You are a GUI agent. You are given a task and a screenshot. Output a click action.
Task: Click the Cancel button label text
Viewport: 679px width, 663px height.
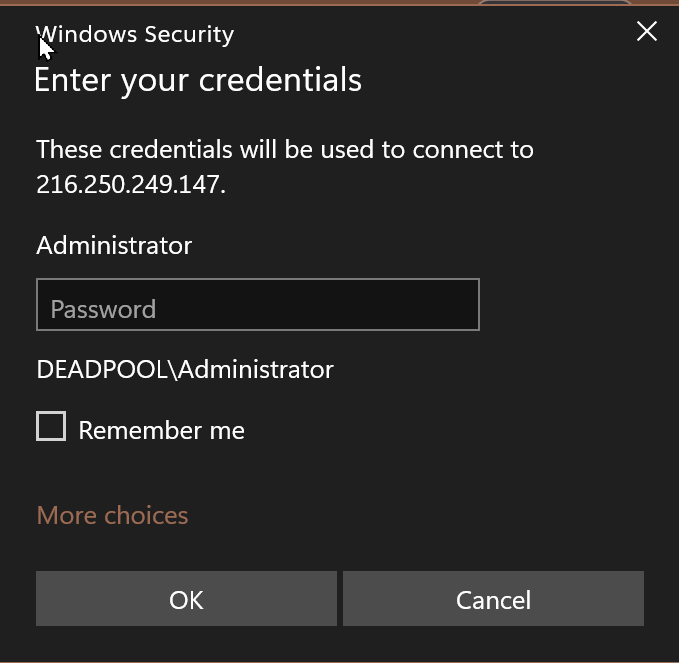(x=493, y=600)
